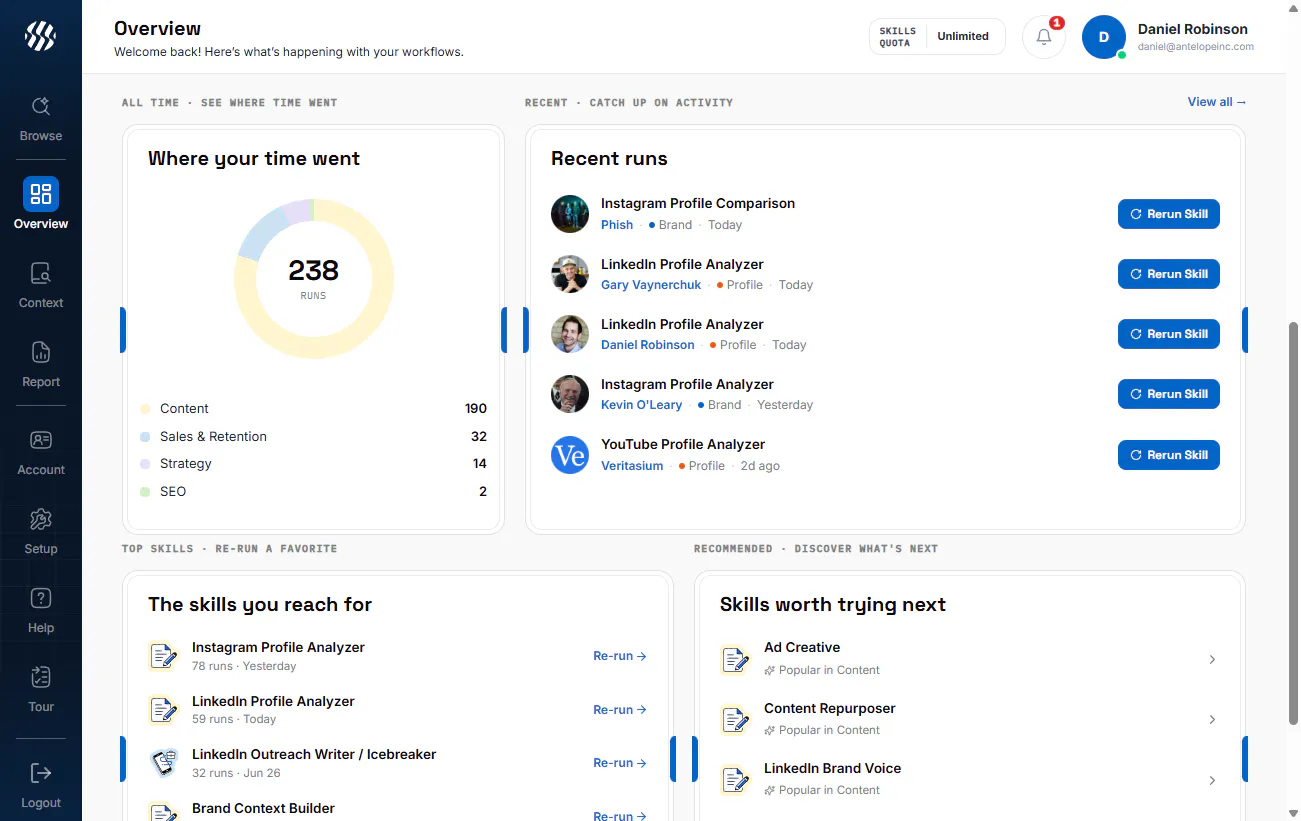Open the Kevin O'Leary profile link
Viewport: 1301px width, 821px height.
point(641,405)
